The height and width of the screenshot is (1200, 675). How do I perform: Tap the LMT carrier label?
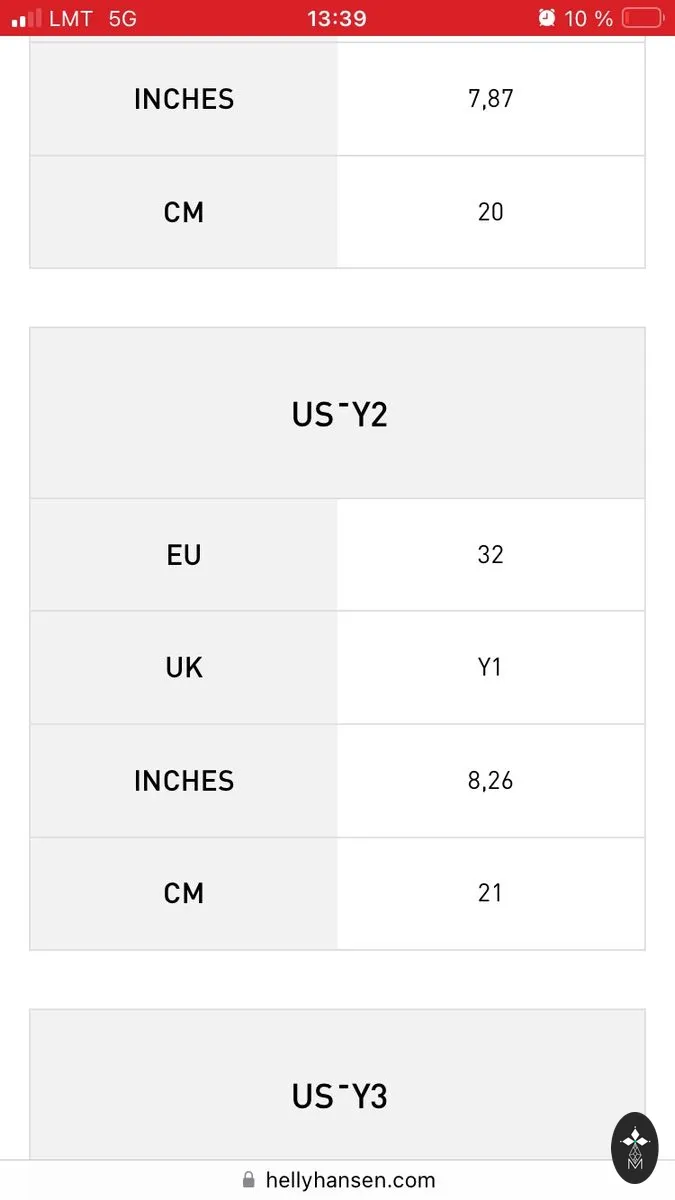pyautogui.click(x=70, y=18)
